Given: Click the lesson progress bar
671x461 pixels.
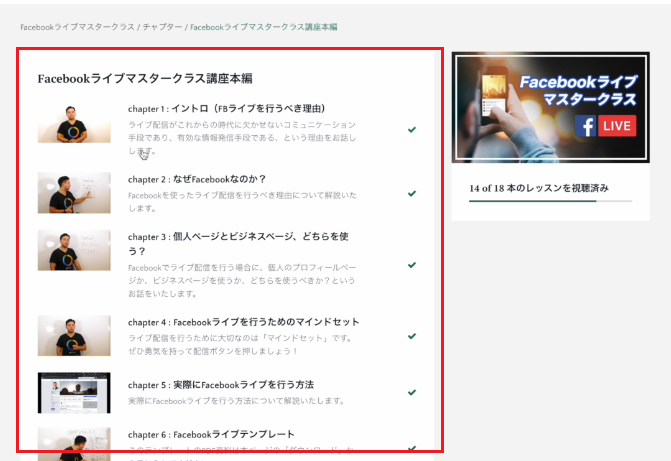Looking at the screenshot, I should [x=550, y=201].
